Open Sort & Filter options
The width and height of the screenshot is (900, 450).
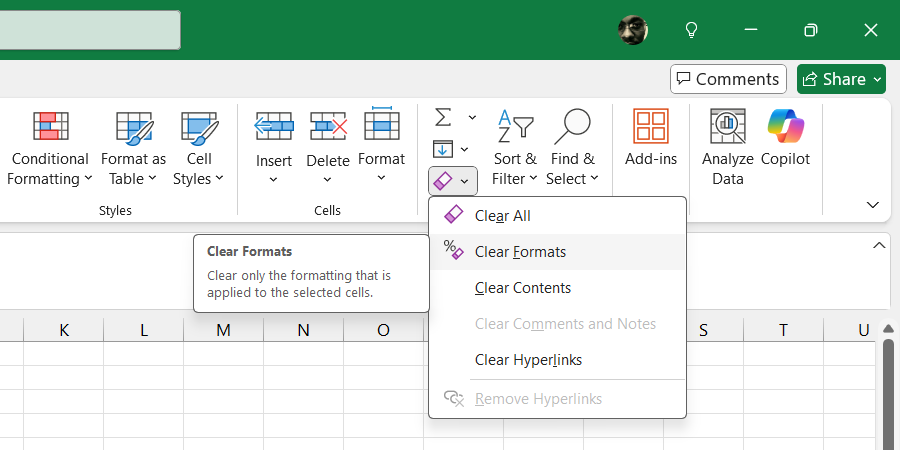[x=515, y=148]
